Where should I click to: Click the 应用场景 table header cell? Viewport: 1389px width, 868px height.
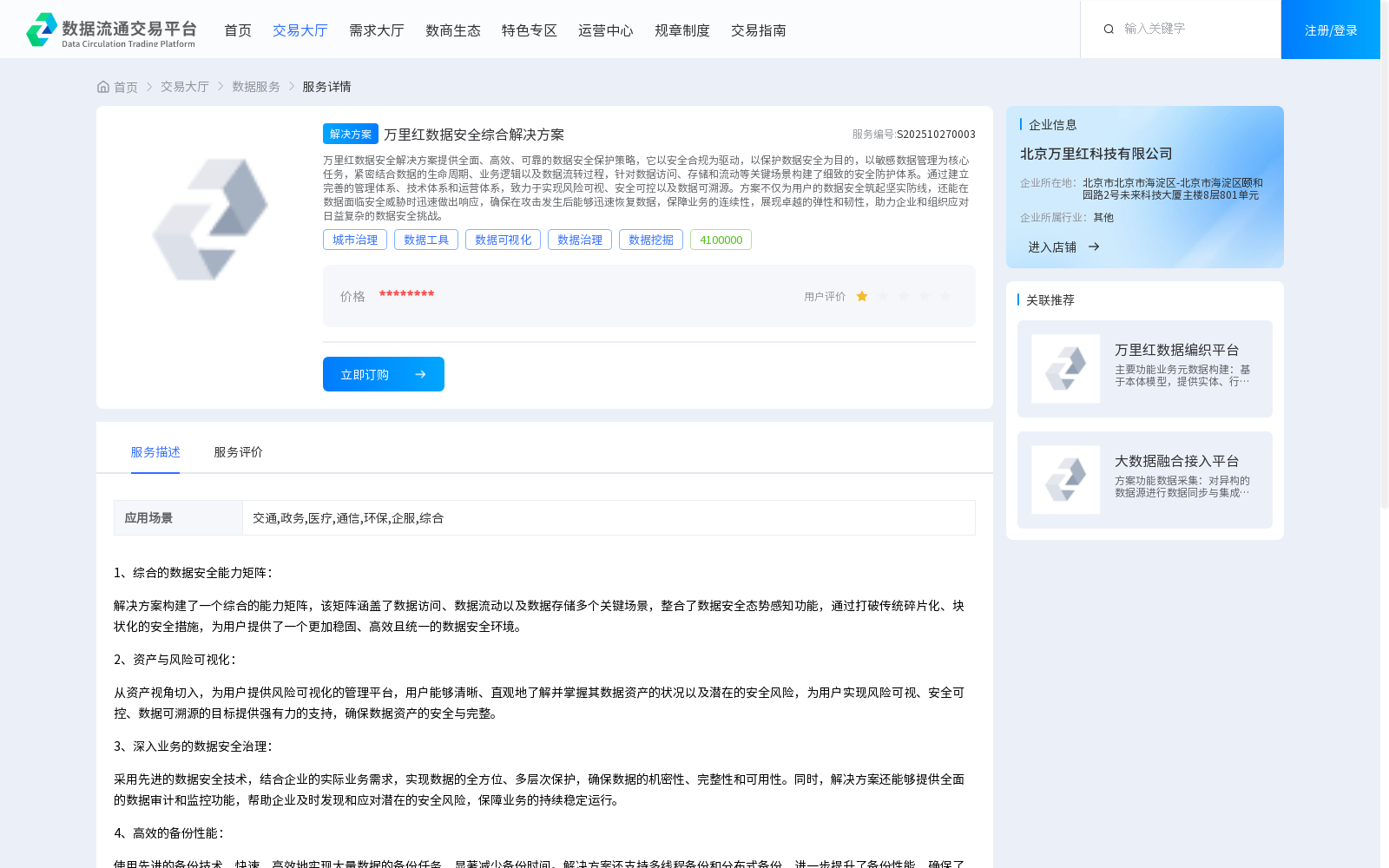click(178, 518)
